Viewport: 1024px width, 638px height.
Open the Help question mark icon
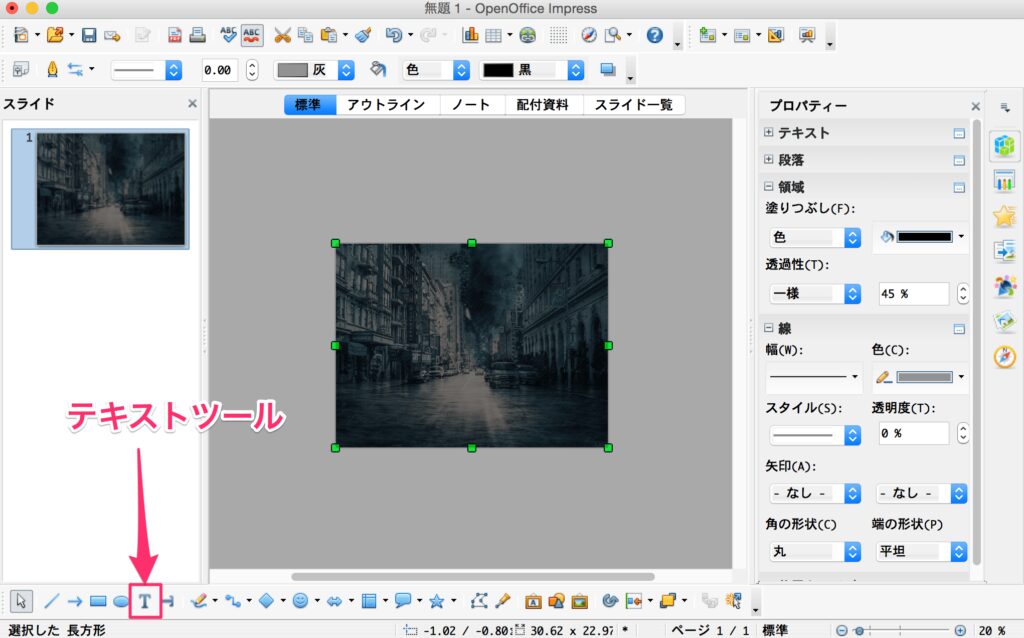pos(655,35)
